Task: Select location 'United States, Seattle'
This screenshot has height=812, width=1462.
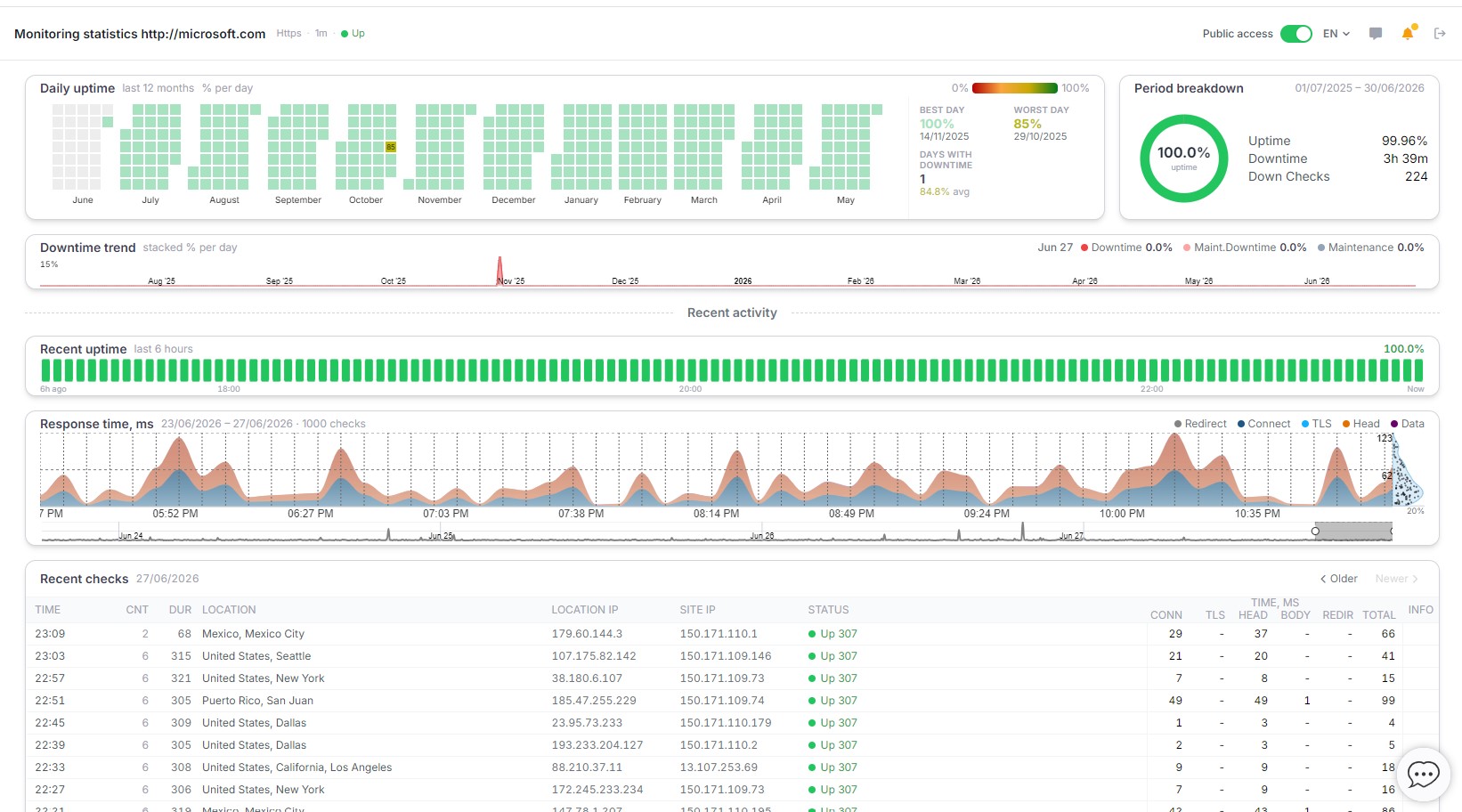Action: (256, 656)
